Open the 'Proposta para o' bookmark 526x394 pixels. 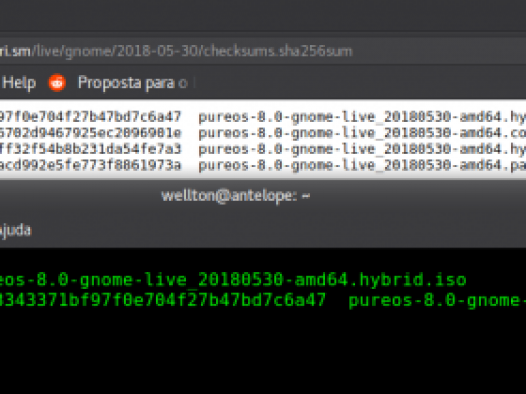[x=133, y=83]
